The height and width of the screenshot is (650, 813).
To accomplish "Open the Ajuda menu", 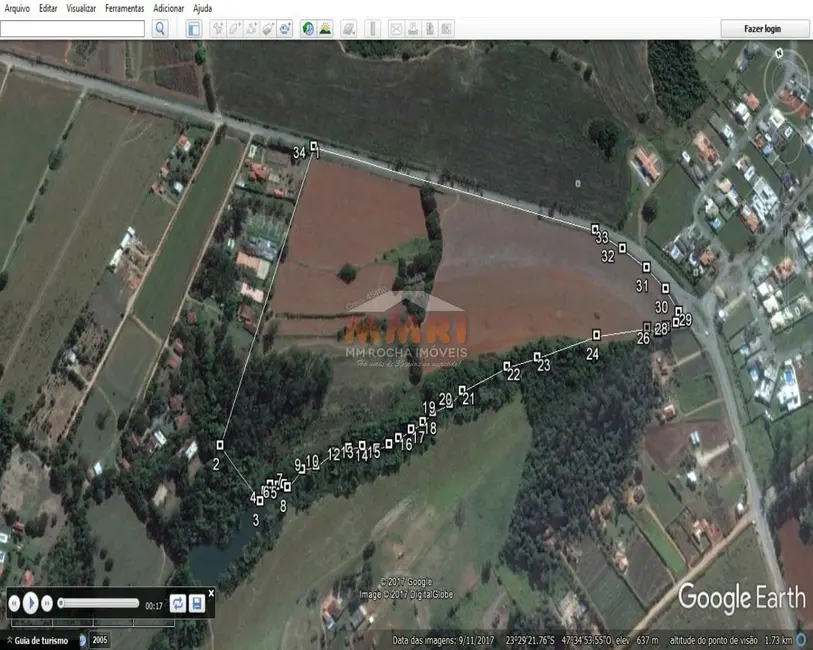I will pyautogui.click(x=200, y=7).
